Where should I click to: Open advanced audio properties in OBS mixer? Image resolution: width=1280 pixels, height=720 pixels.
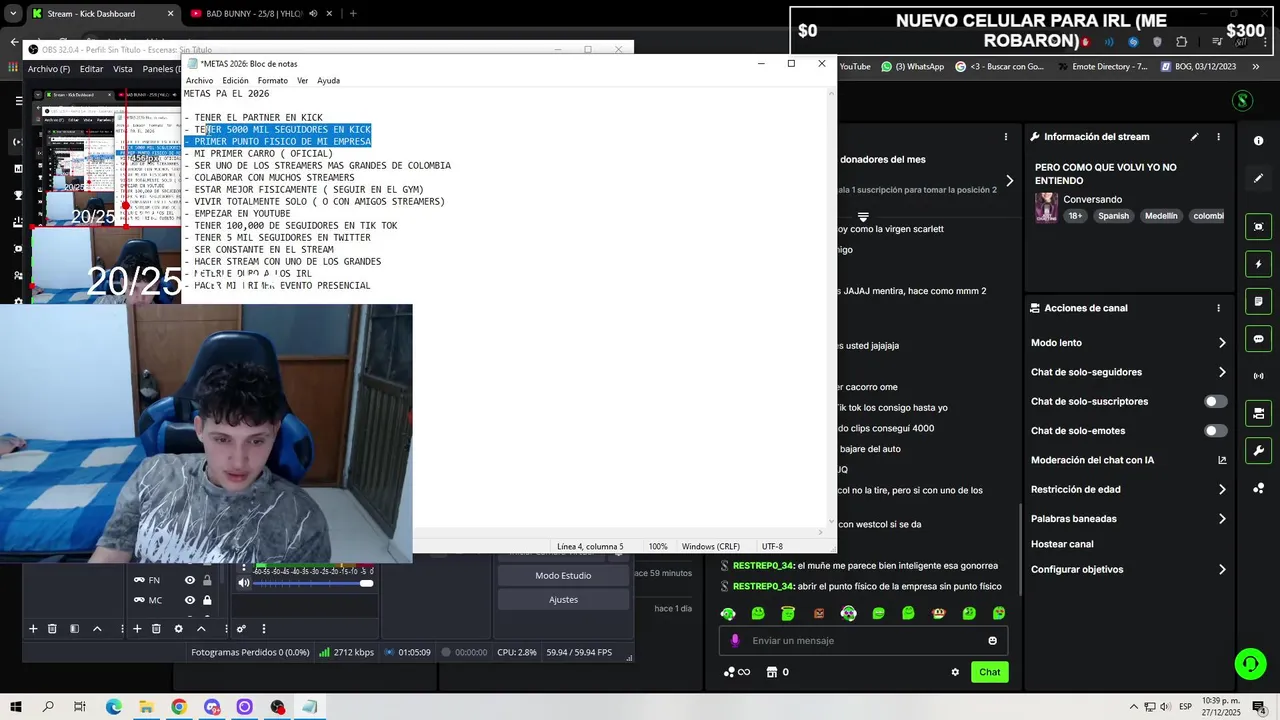[x=241, y=629]
